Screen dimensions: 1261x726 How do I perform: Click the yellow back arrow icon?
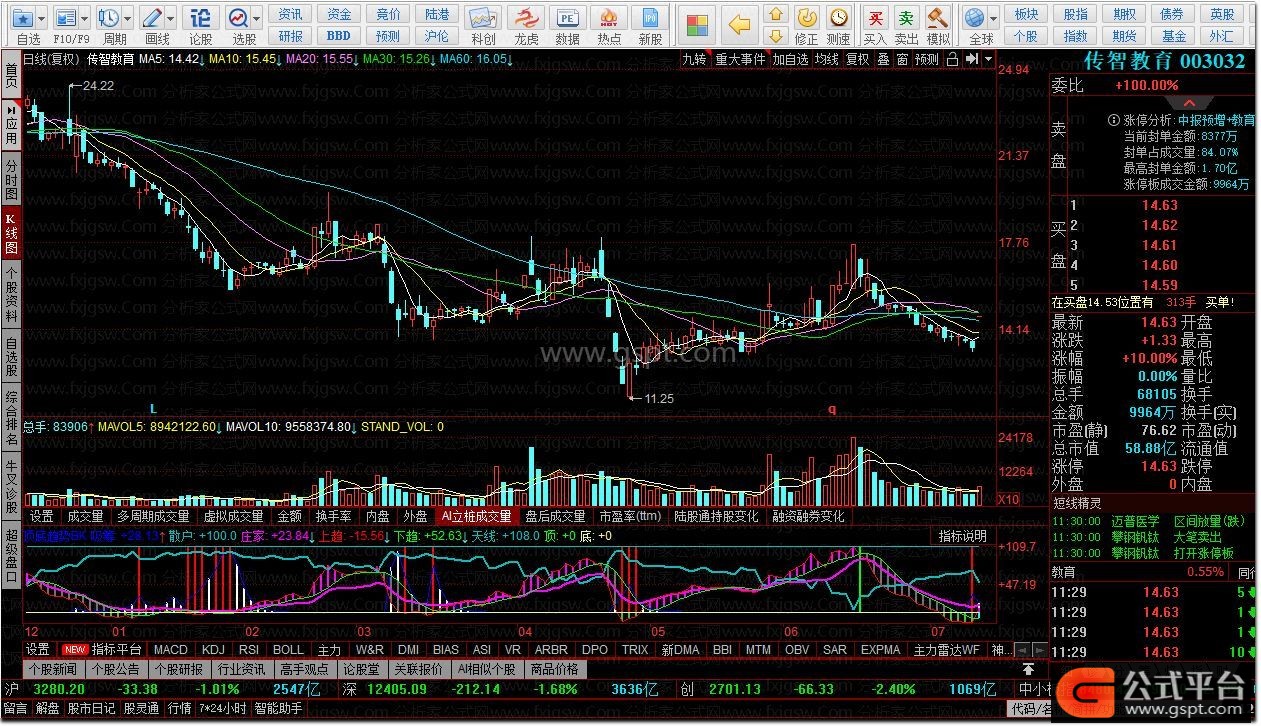tap(740, 23)
